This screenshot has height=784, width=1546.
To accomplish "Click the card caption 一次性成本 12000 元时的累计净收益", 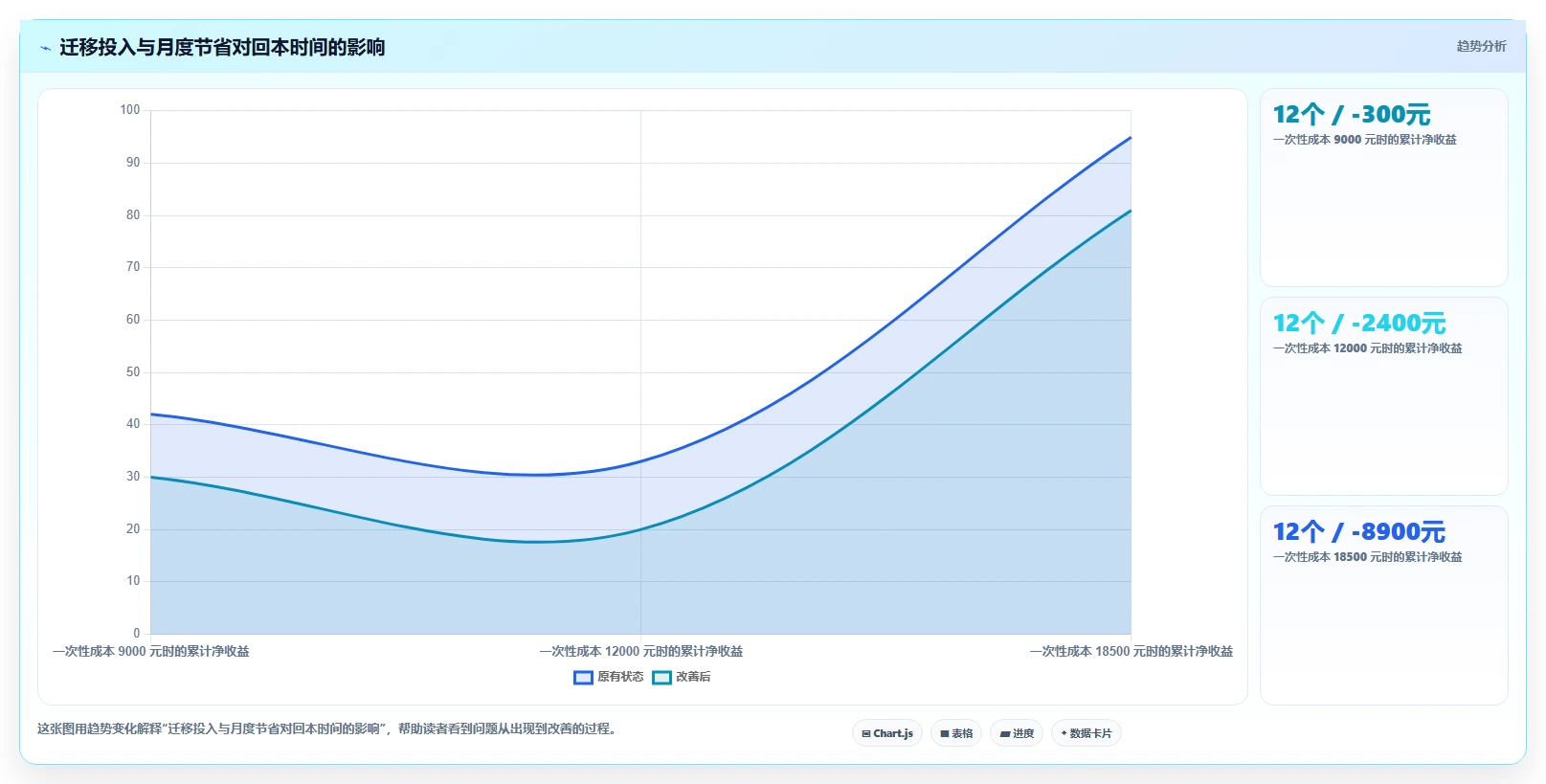I will (1368, 348).
